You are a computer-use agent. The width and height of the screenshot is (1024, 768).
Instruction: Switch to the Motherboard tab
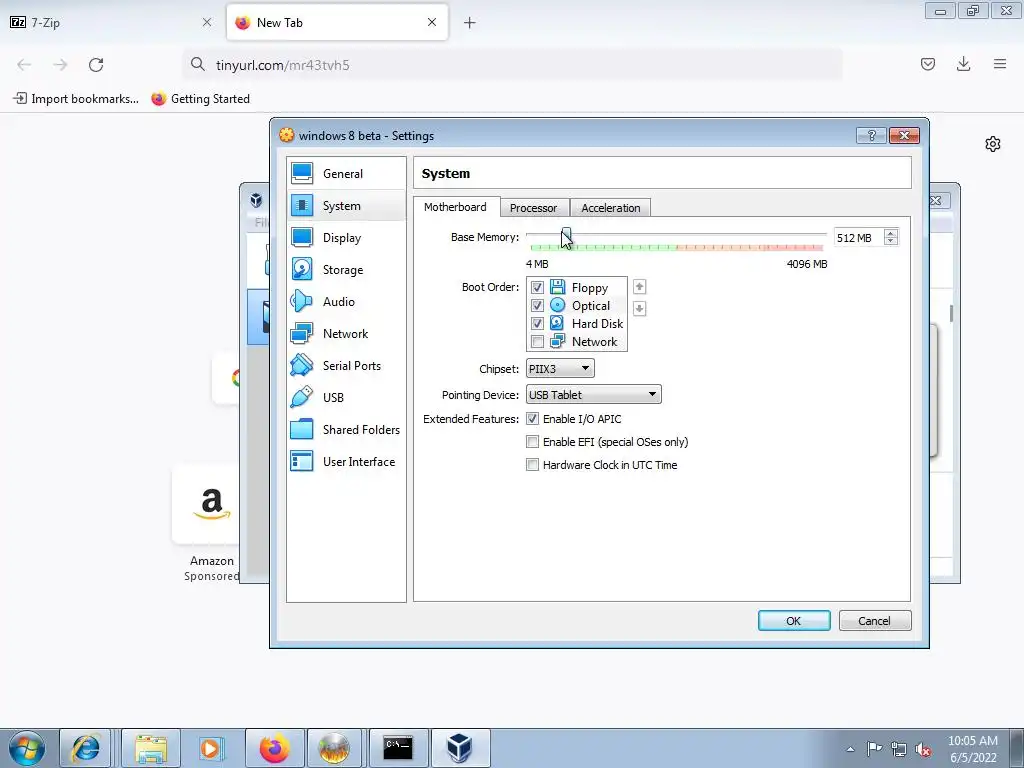click(455, 207)
